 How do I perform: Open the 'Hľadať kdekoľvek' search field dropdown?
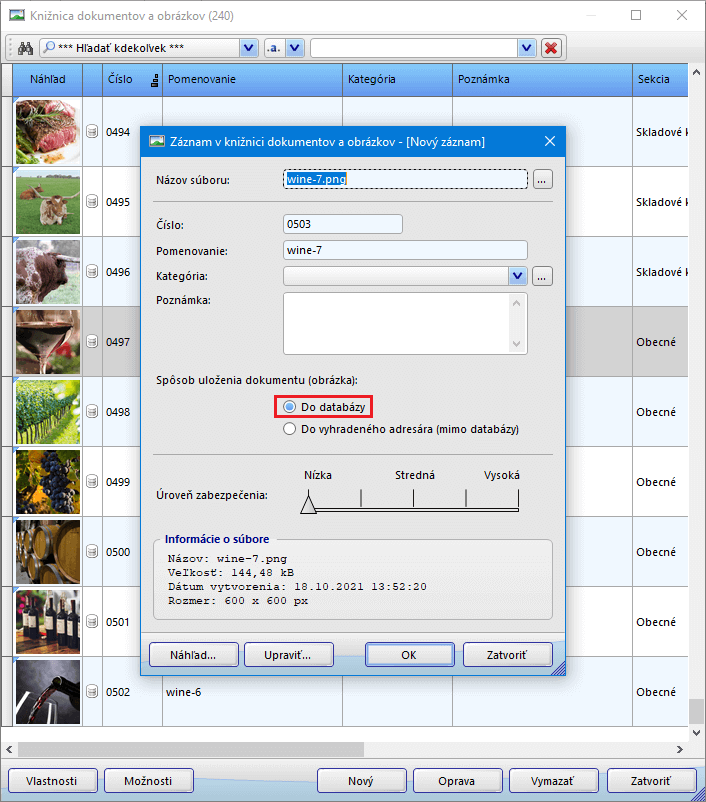tap(248, 48)
